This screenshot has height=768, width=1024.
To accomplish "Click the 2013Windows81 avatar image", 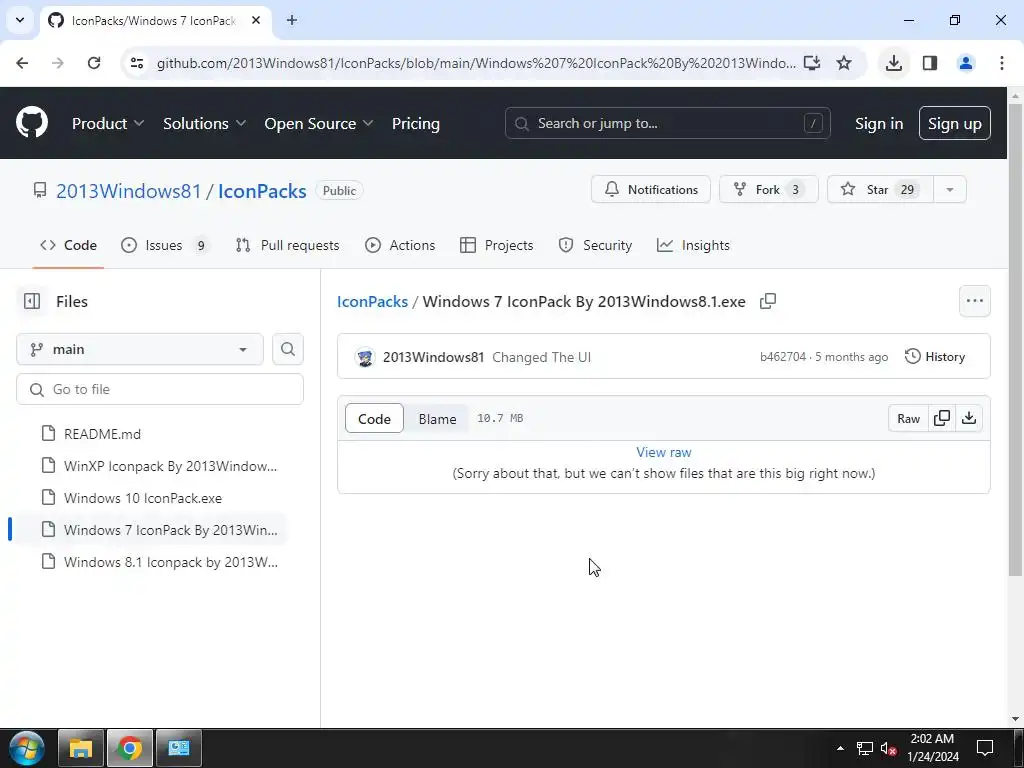I will 365,357.
